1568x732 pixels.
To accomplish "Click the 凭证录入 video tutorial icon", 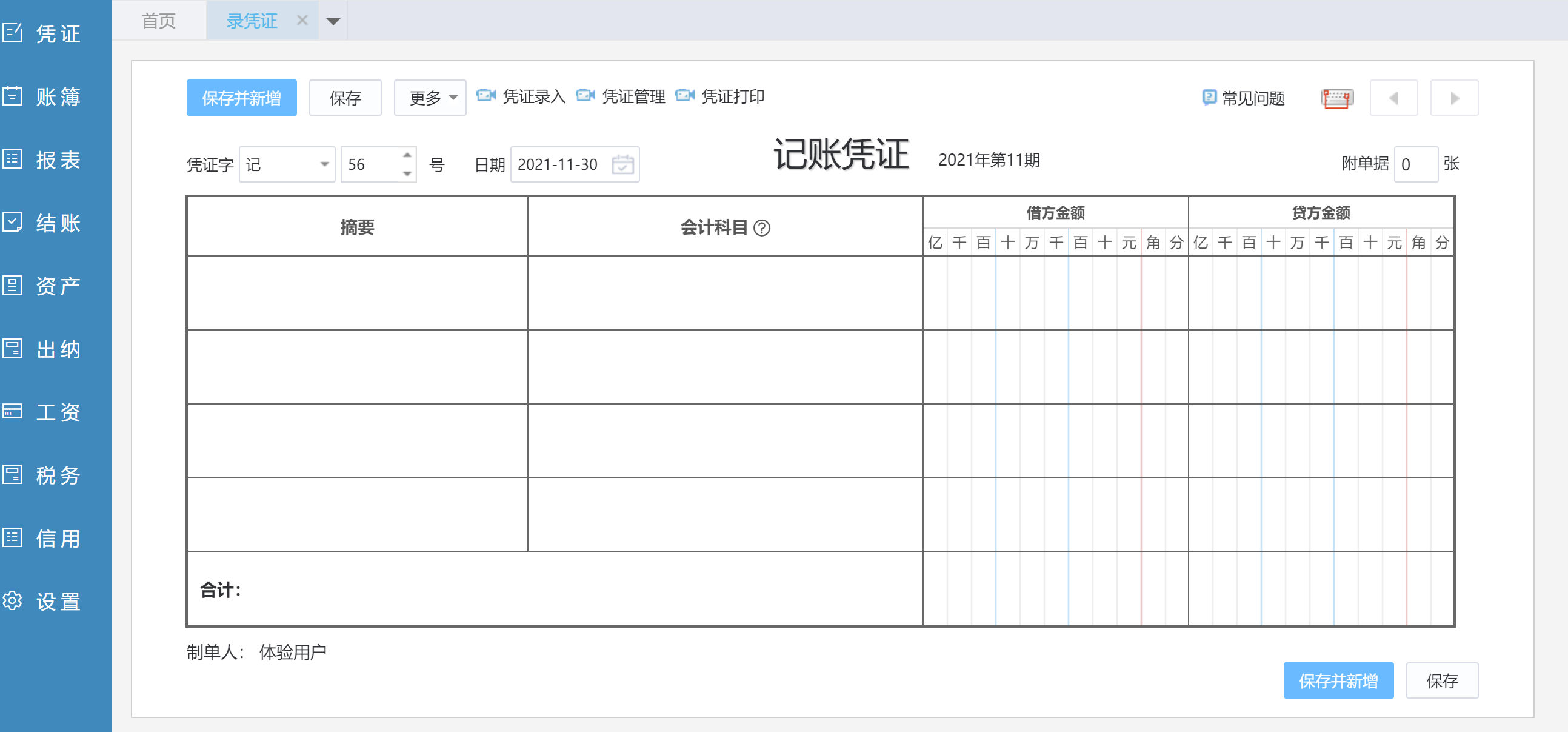I will click(x=485, y=96).
